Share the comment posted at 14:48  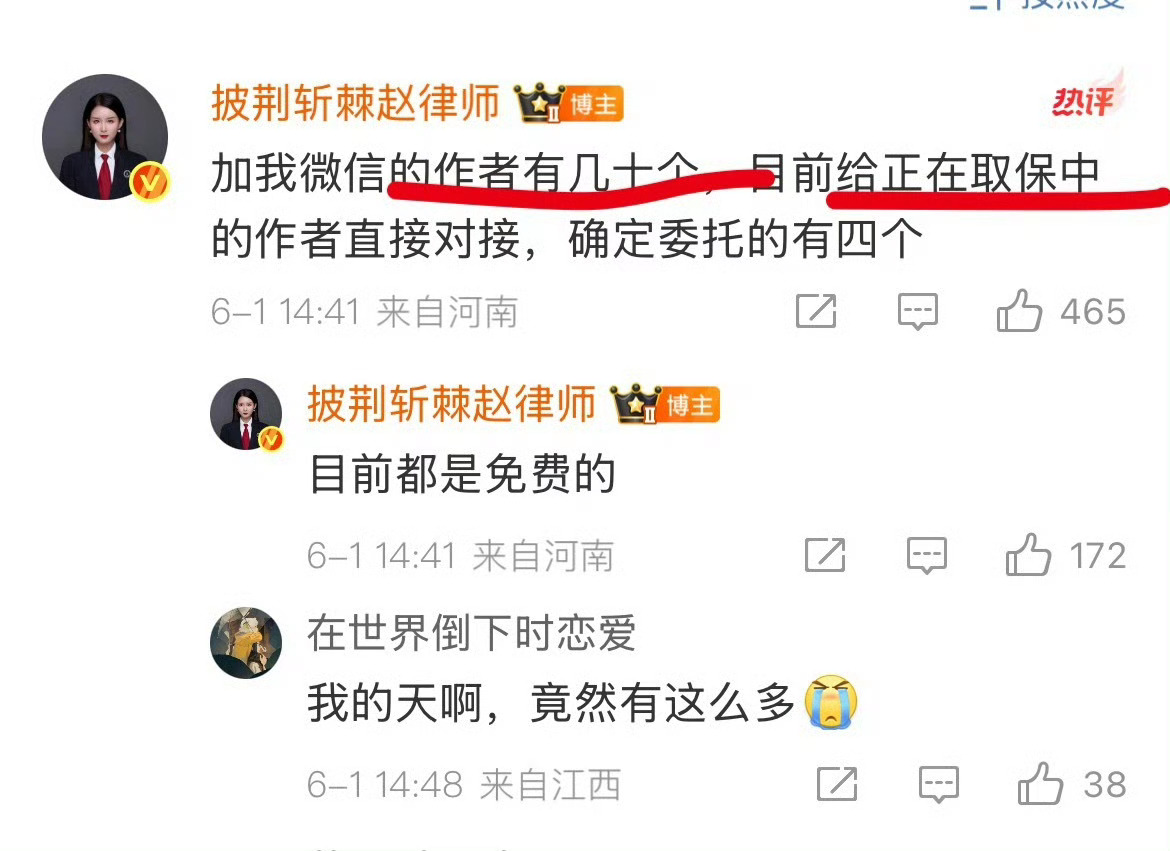click(x=837, y=784)
